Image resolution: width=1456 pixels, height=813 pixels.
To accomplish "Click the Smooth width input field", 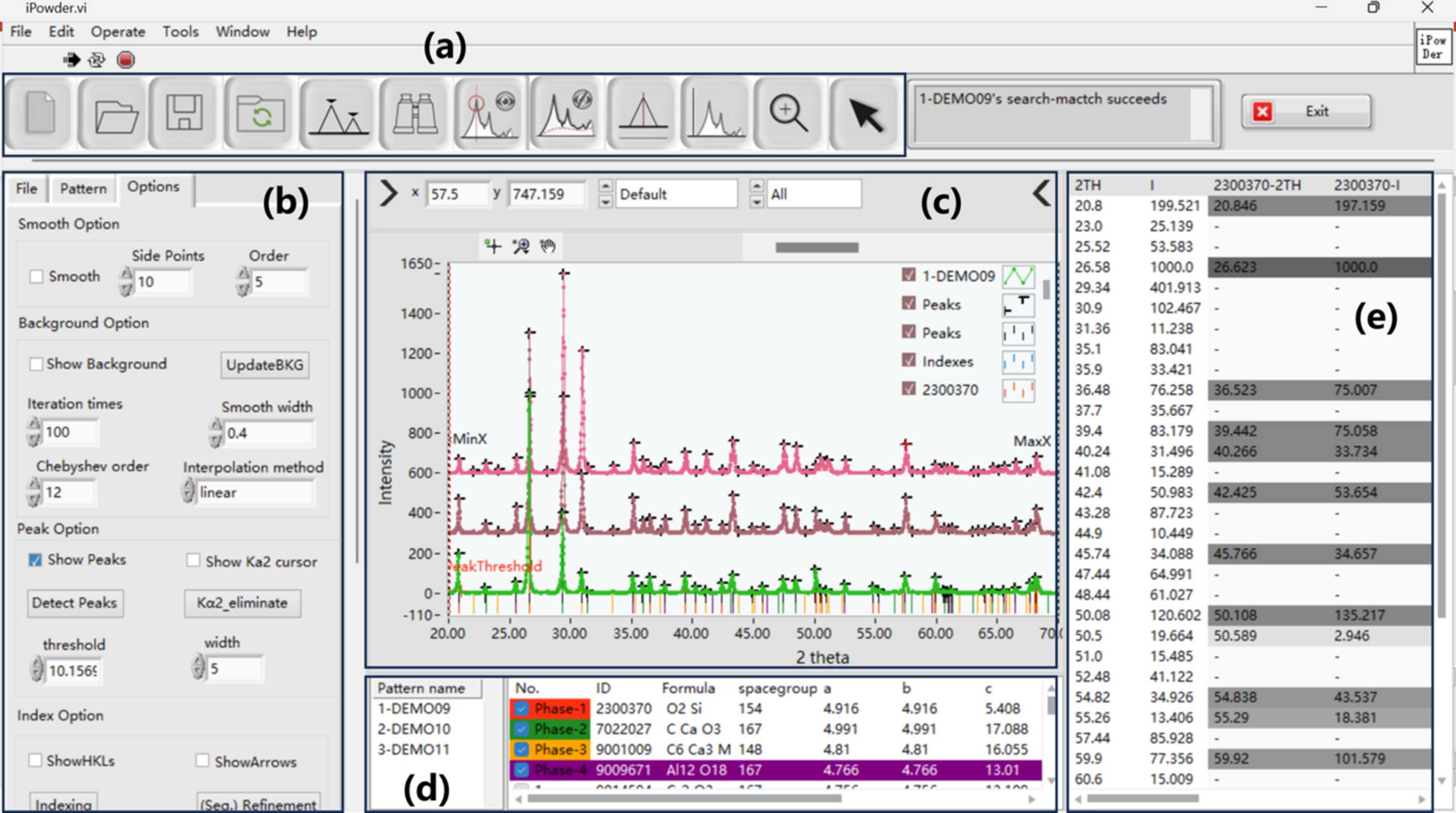I will point(269,433).
